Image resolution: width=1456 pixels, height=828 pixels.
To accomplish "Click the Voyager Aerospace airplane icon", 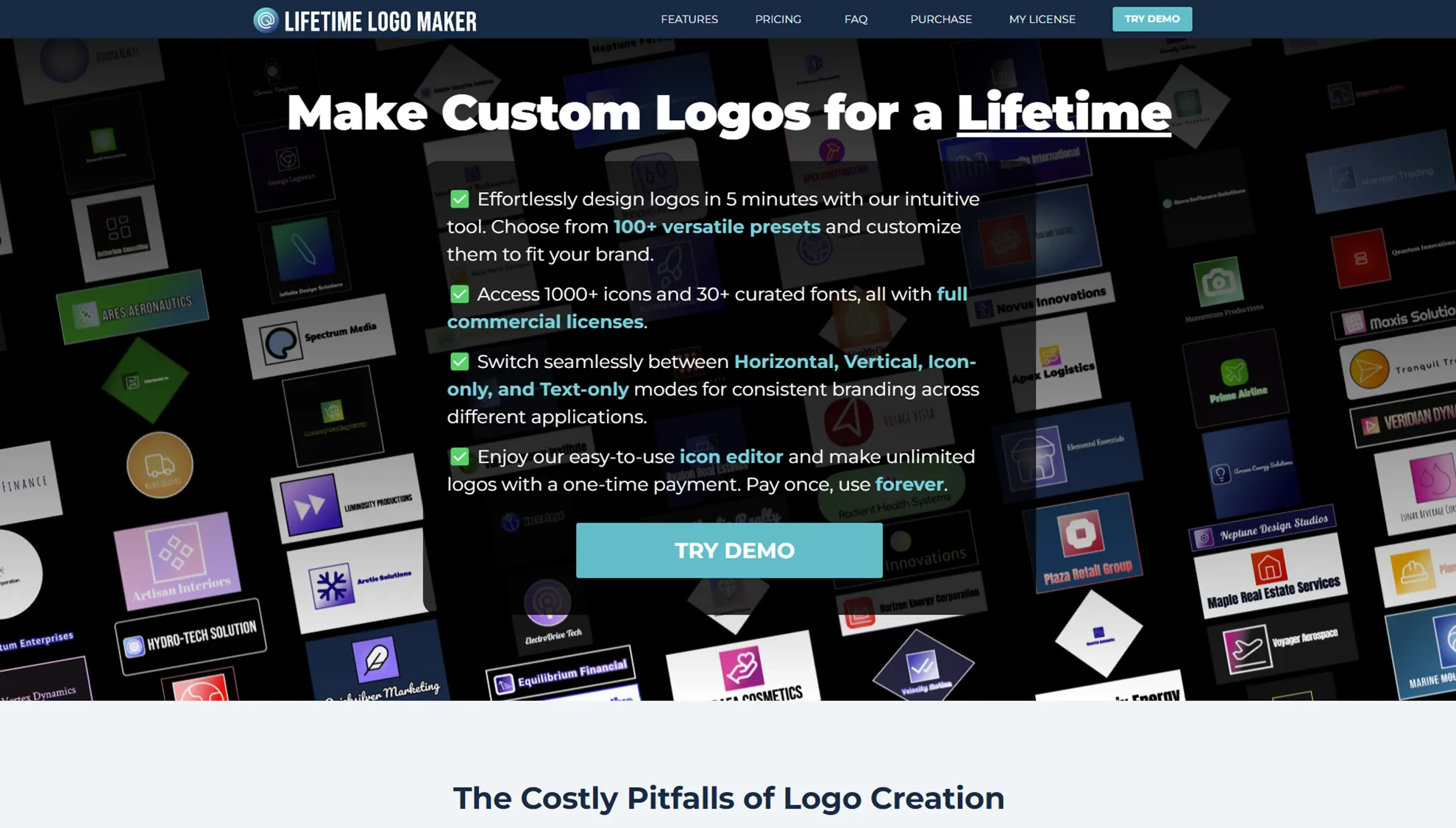I will tap(1246, 650).
